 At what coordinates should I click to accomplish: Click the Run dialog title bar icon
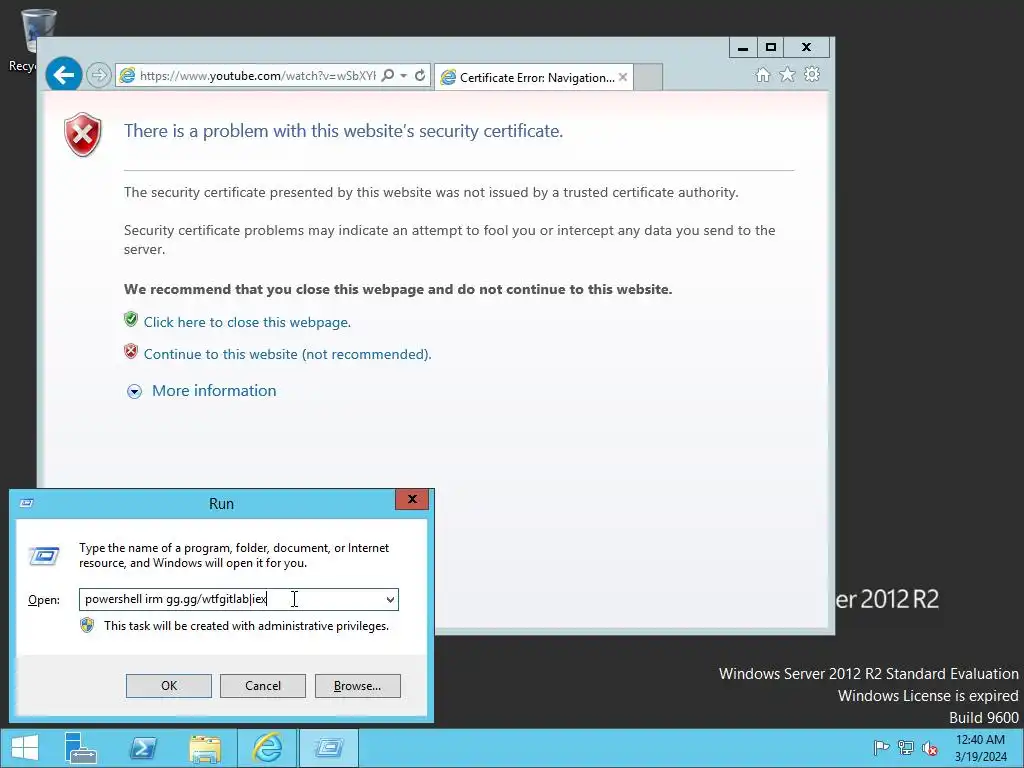[27, 503]
